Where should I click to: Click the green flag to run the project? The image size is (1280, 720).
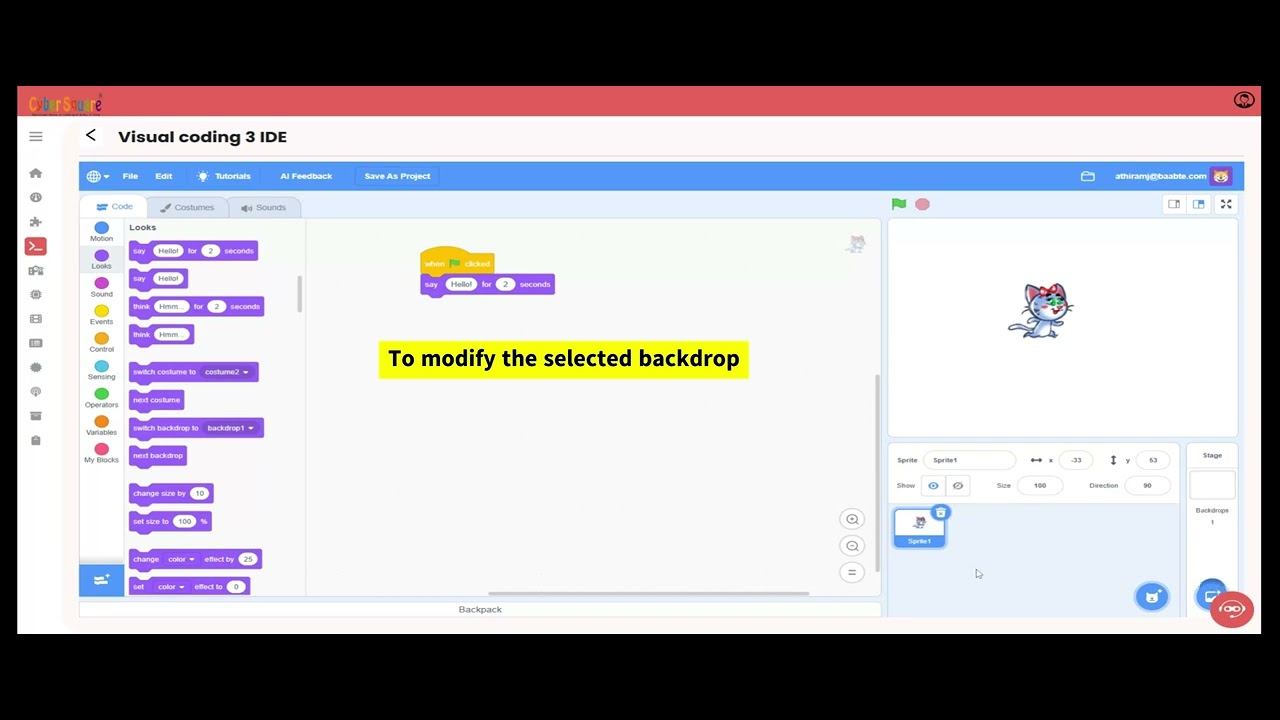pos(899,204)
